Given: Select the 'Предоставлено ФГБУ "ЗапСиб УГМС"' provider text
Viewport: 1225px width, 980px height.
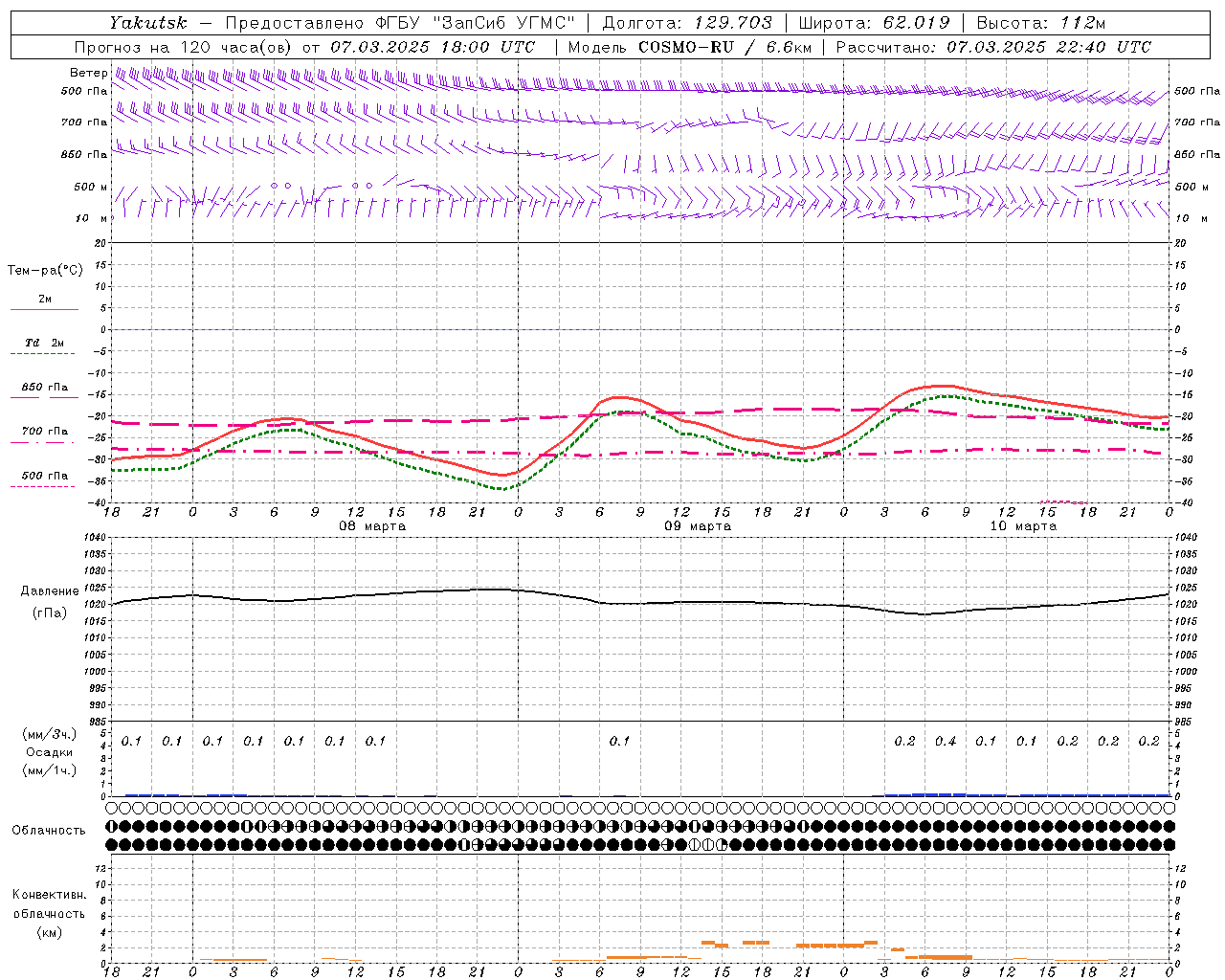Looking at the screenshot, I should coord(398,23).
